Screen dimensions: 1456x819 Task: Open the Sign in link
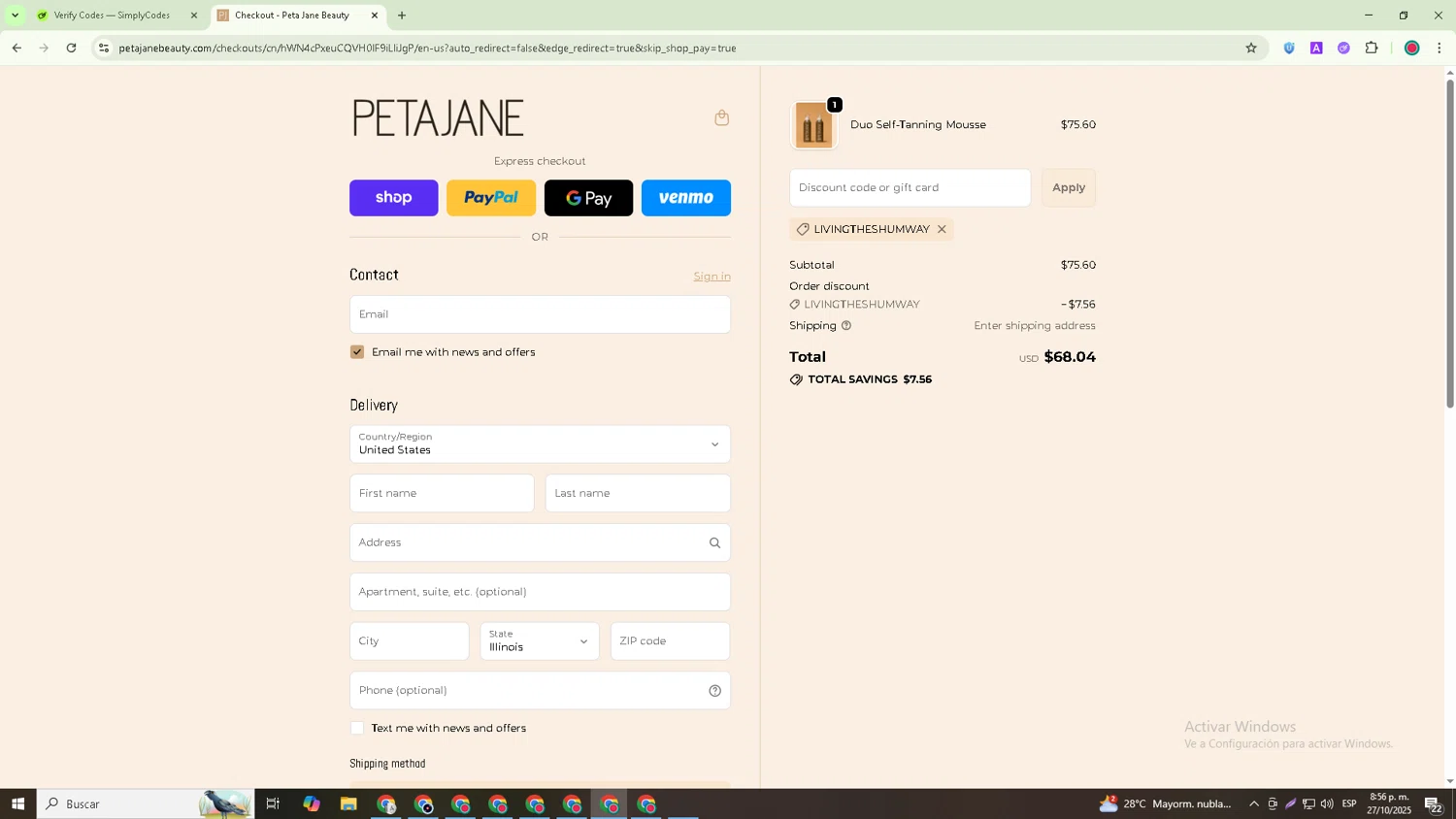click(x=711, y=277)
